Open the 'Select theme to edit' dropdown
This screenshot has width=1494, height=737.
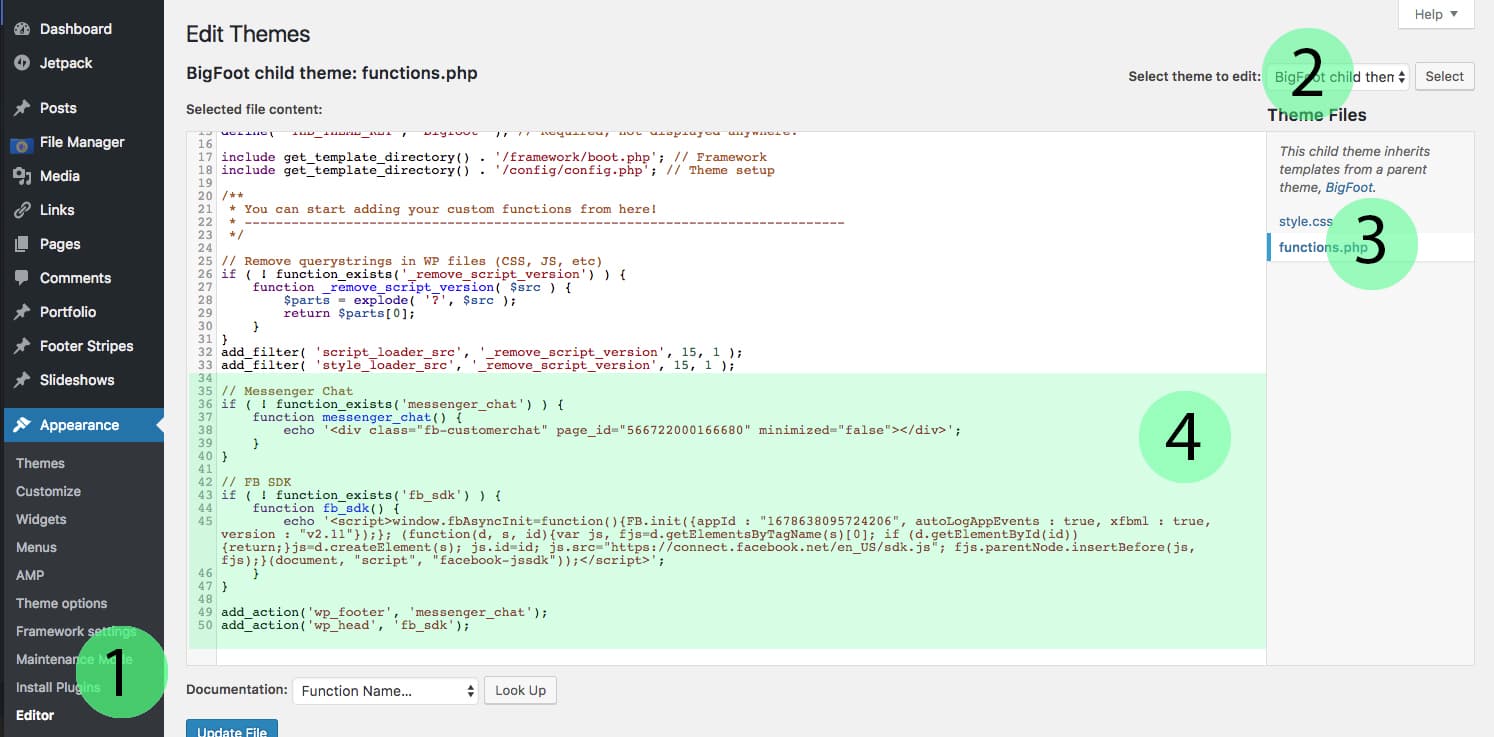tap(1337, 77)
